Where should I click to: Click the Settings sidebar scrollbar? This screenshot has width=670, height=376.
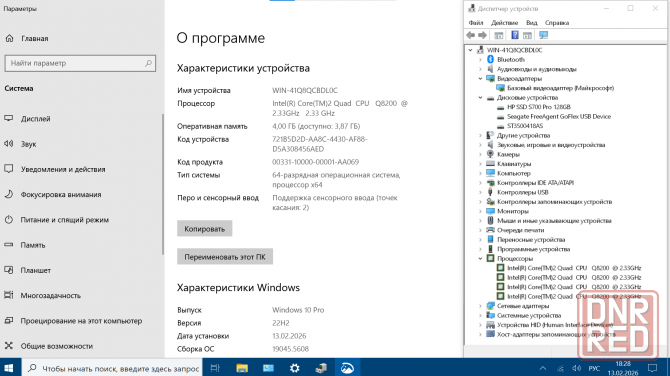[162, 184]
